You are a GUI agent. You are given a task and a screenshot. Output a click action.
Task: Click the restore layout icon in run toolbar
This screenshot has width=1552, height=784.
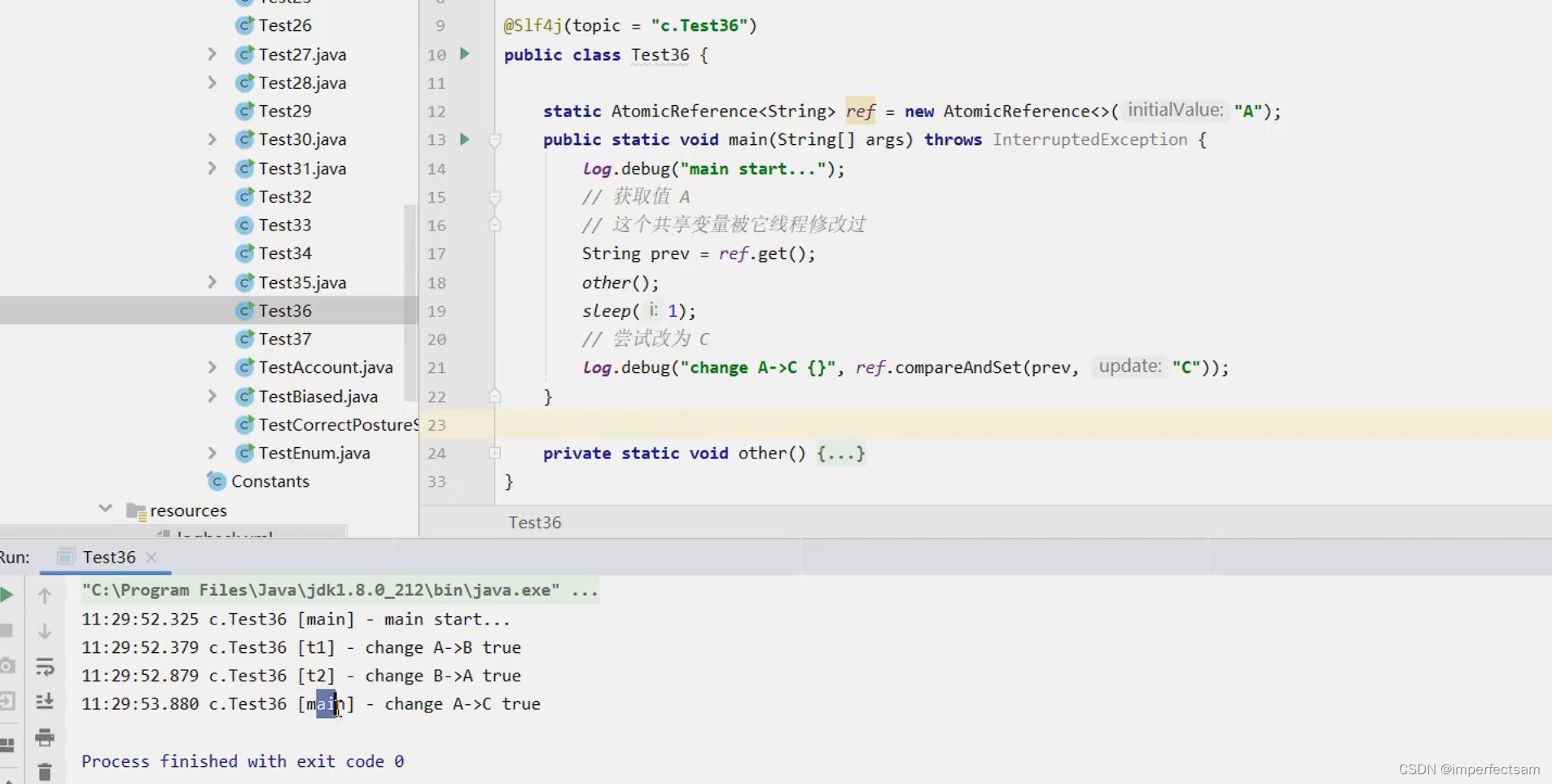(7, 745)
